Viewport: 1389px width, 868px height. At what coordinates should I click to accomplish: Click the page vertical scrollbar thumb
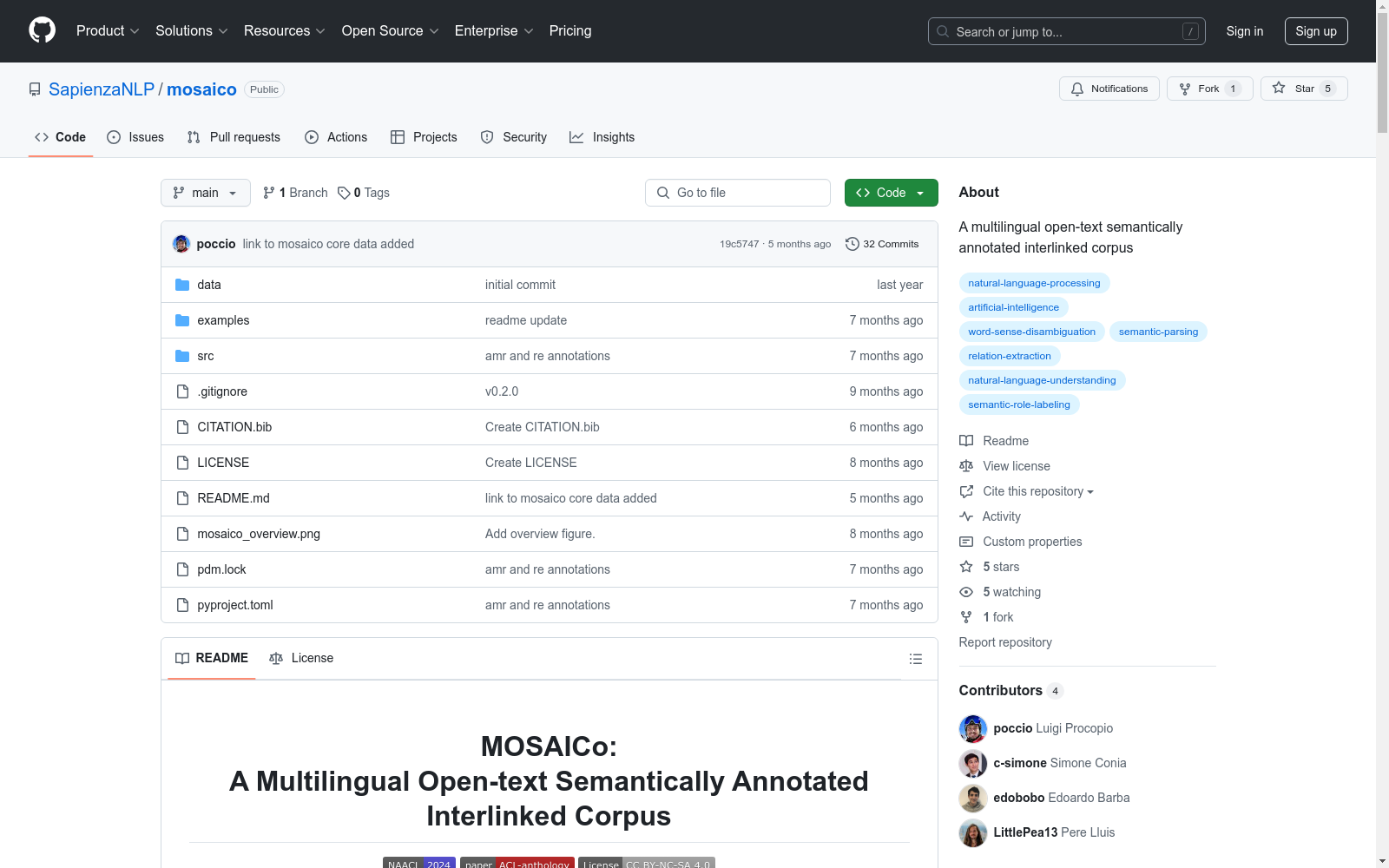pos(1382,74)
